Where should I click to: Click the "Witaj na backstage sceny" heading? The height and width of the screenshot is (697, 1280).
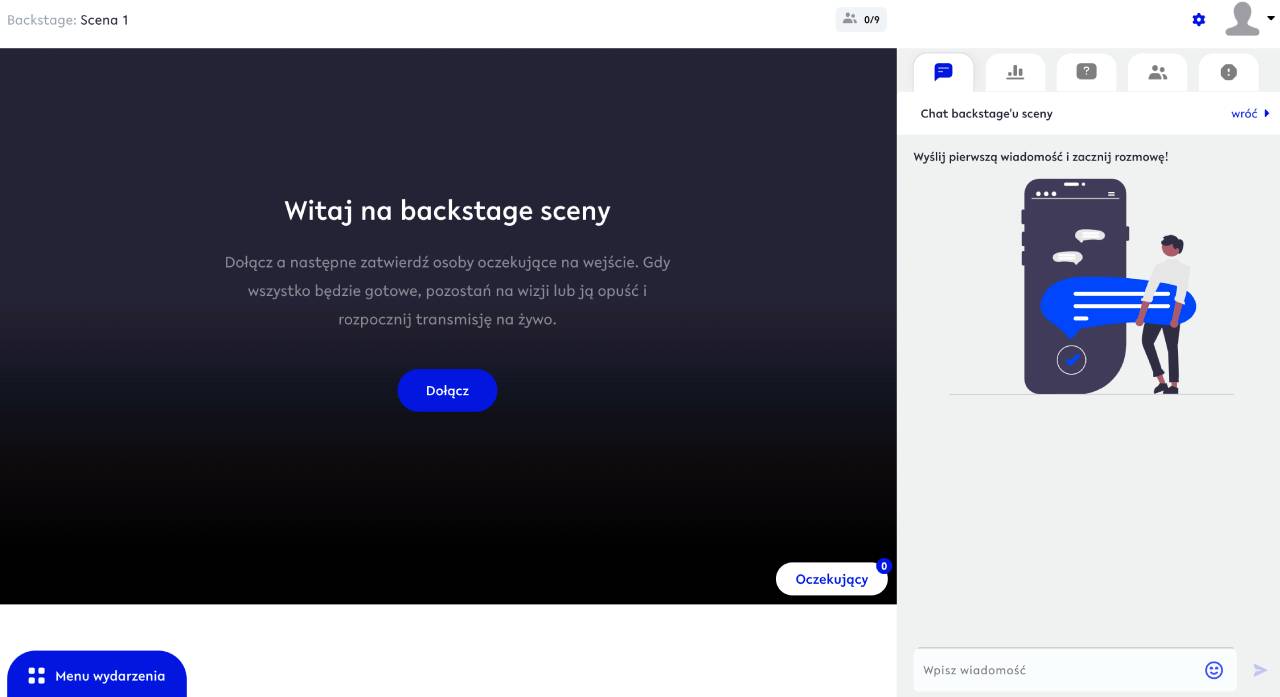pos(447,211)
